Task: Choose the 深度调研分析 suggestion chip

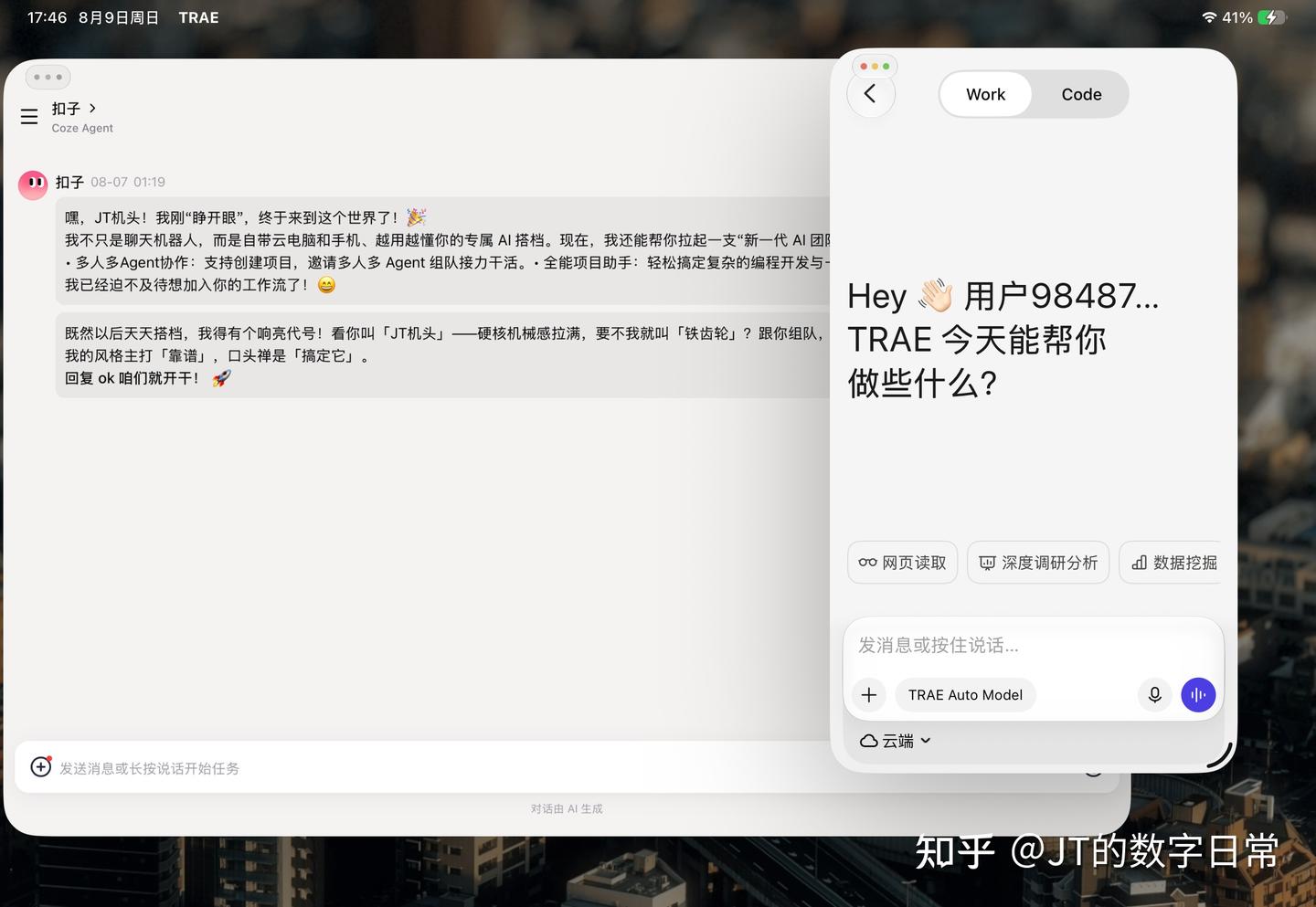Action: [1038, 563]
